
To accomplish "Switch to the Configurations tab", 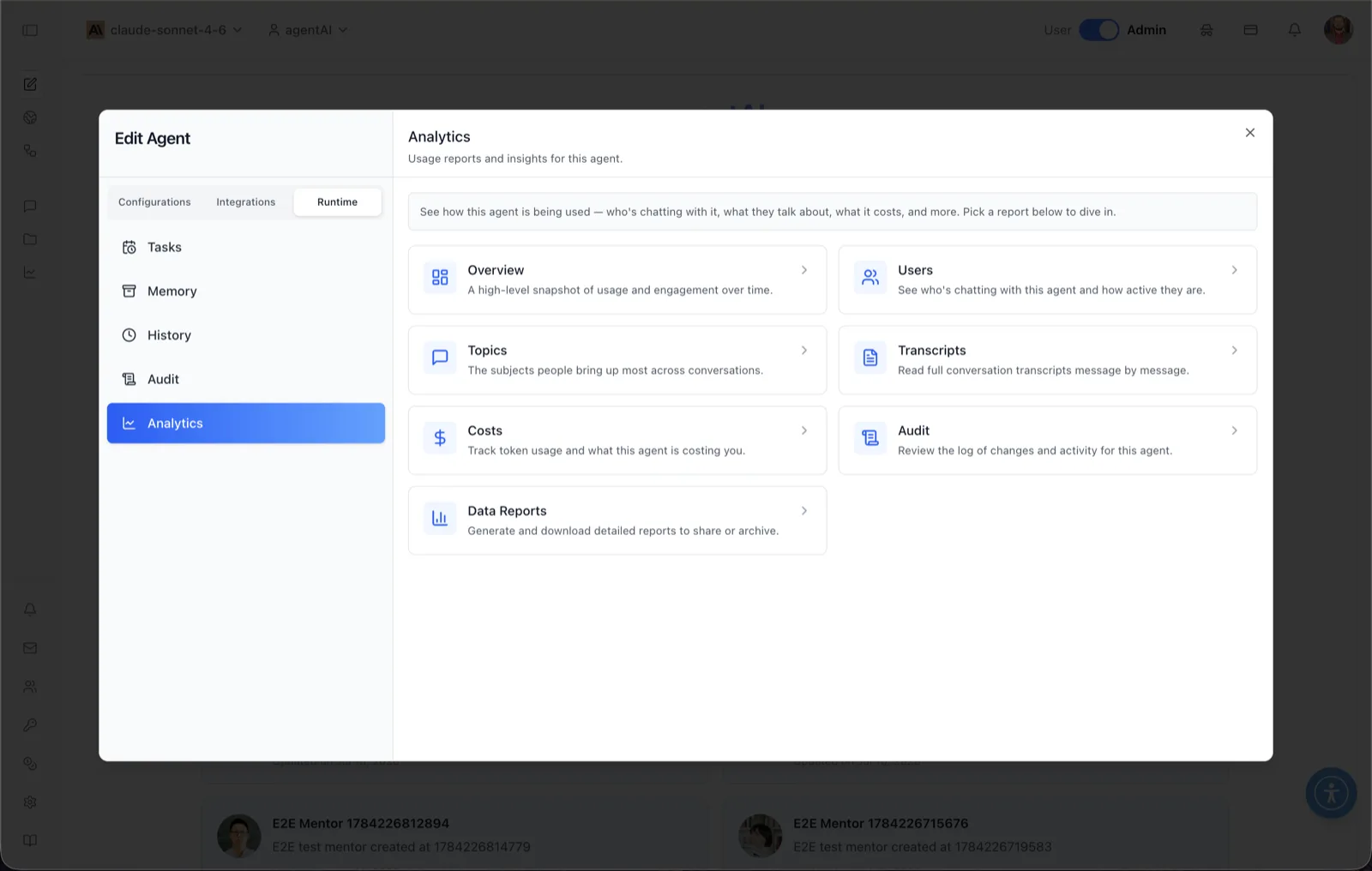I will click(x=154, y=202).
